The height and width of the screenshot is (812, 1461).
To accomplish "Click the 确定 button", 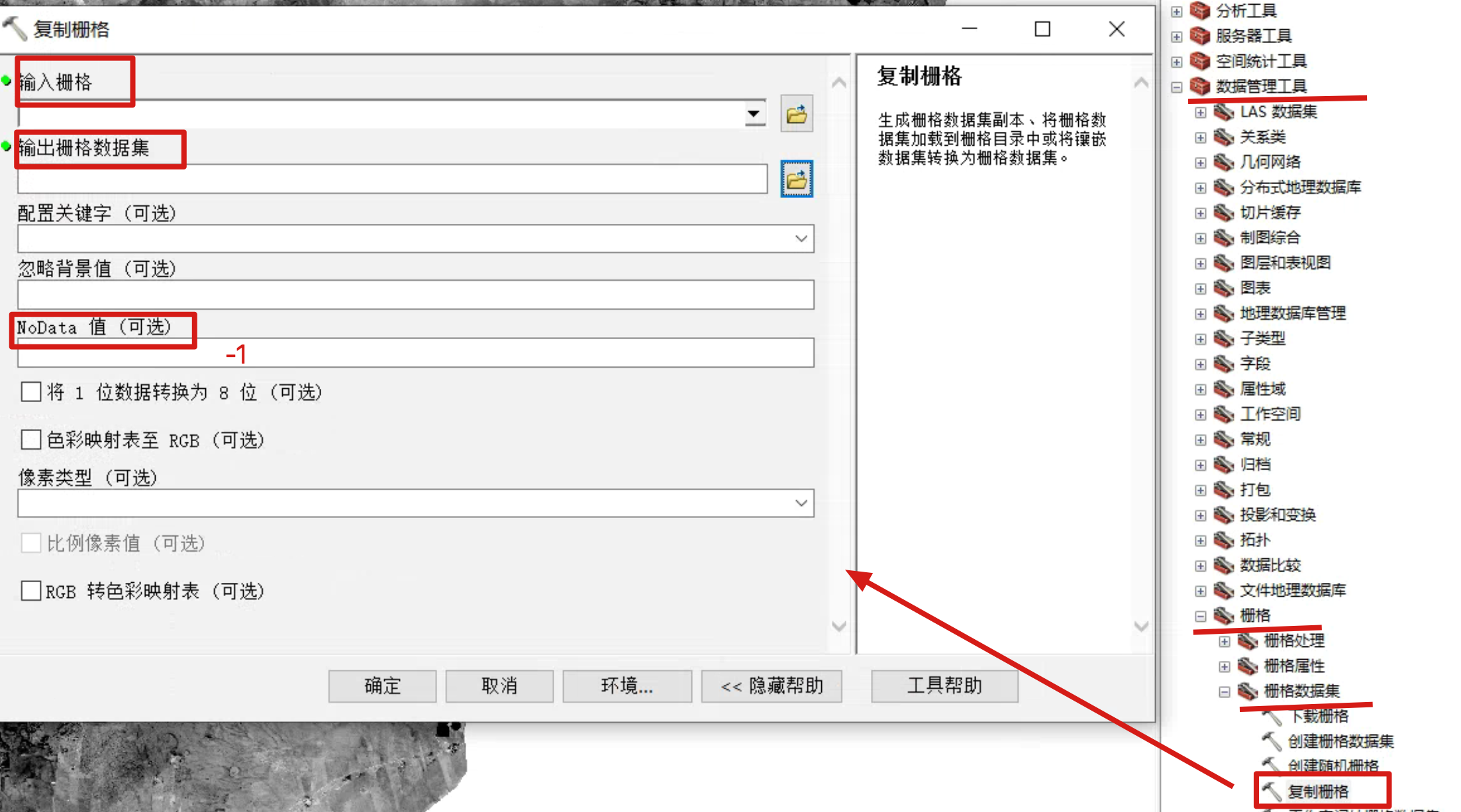I will pyautogui.click(x=381, y=686).
